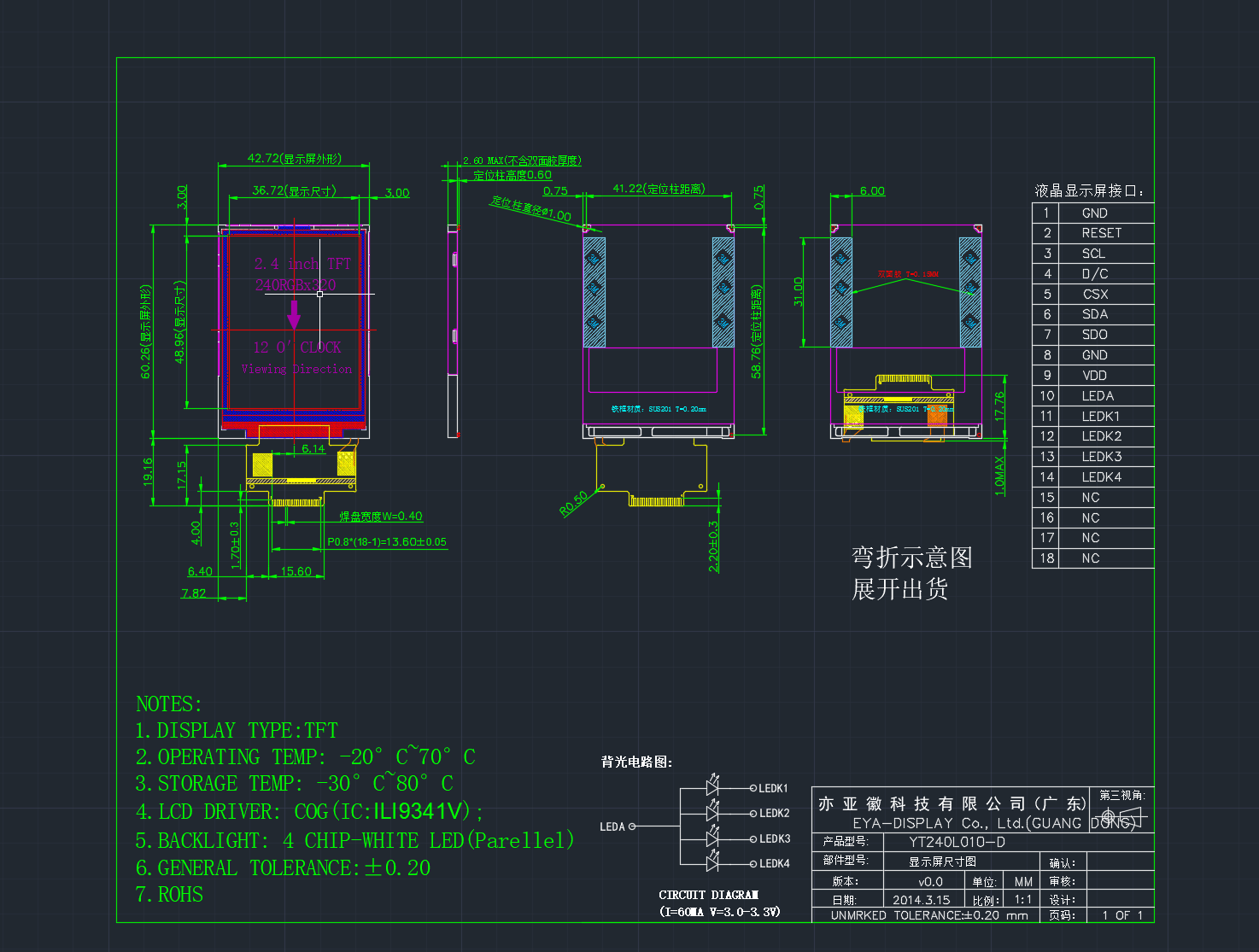Select the '15.60' dimension text

(x=296, y=571)
